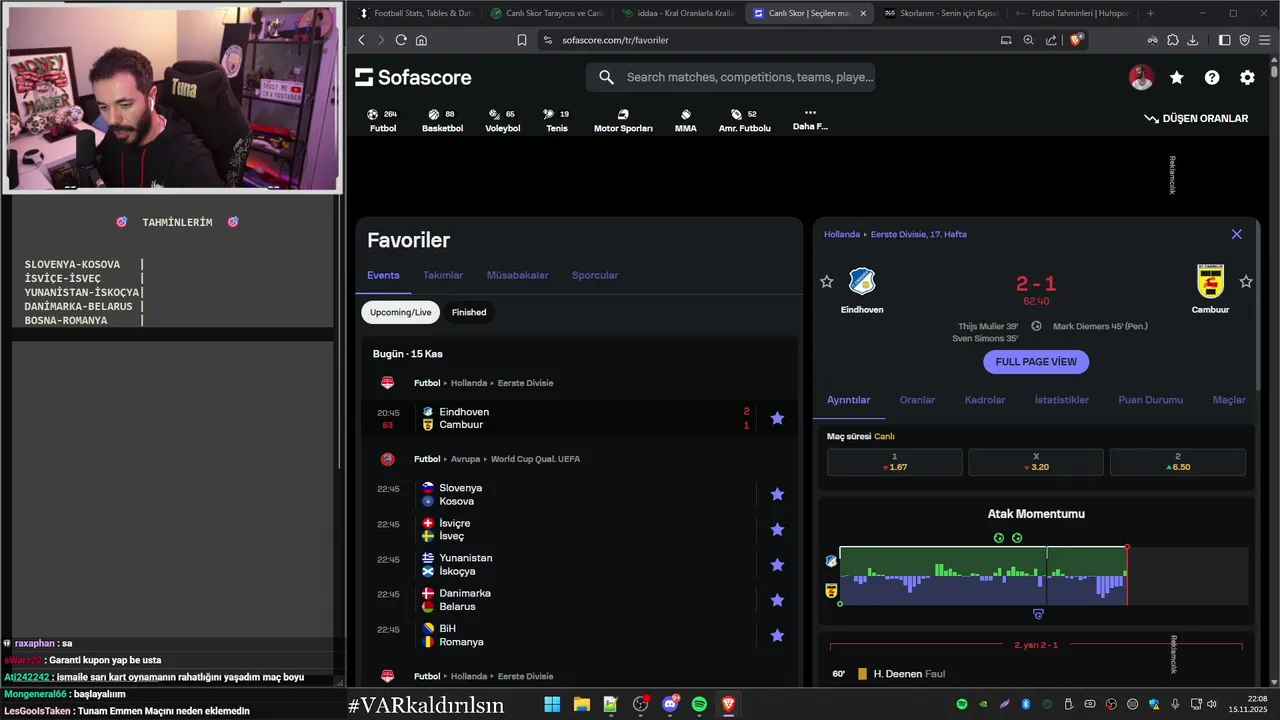1280x720 pixels.
Task: Open Brave Shields icon in address bar
Action: click(x=1076, y=40)
